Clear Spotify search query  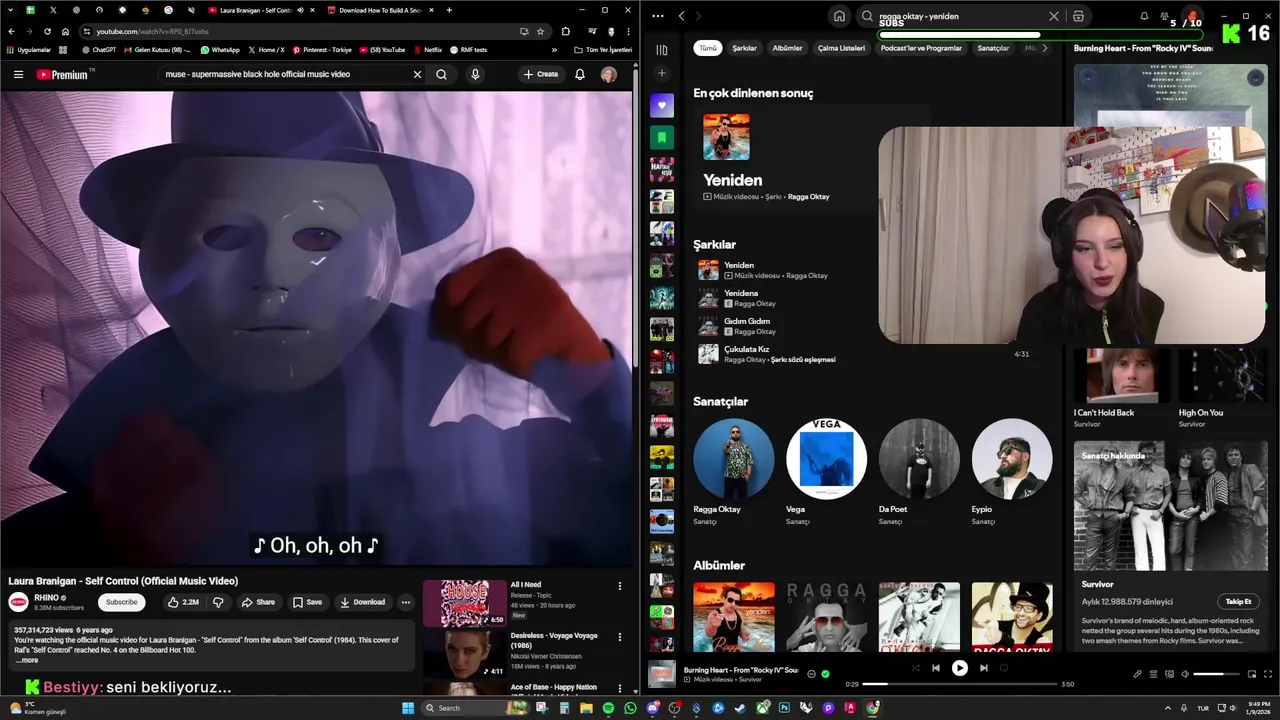1053,16
